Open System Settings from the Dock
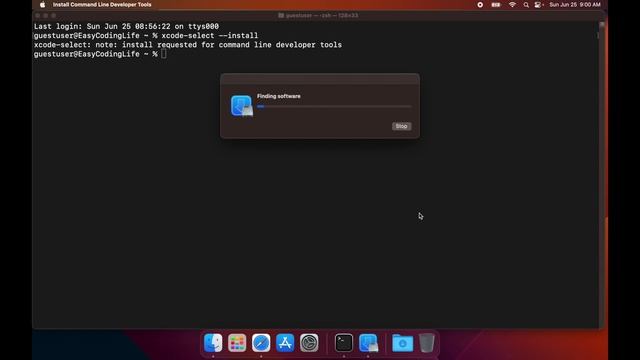This screenshot has width=640, height=360. click(x=309, y=343)
